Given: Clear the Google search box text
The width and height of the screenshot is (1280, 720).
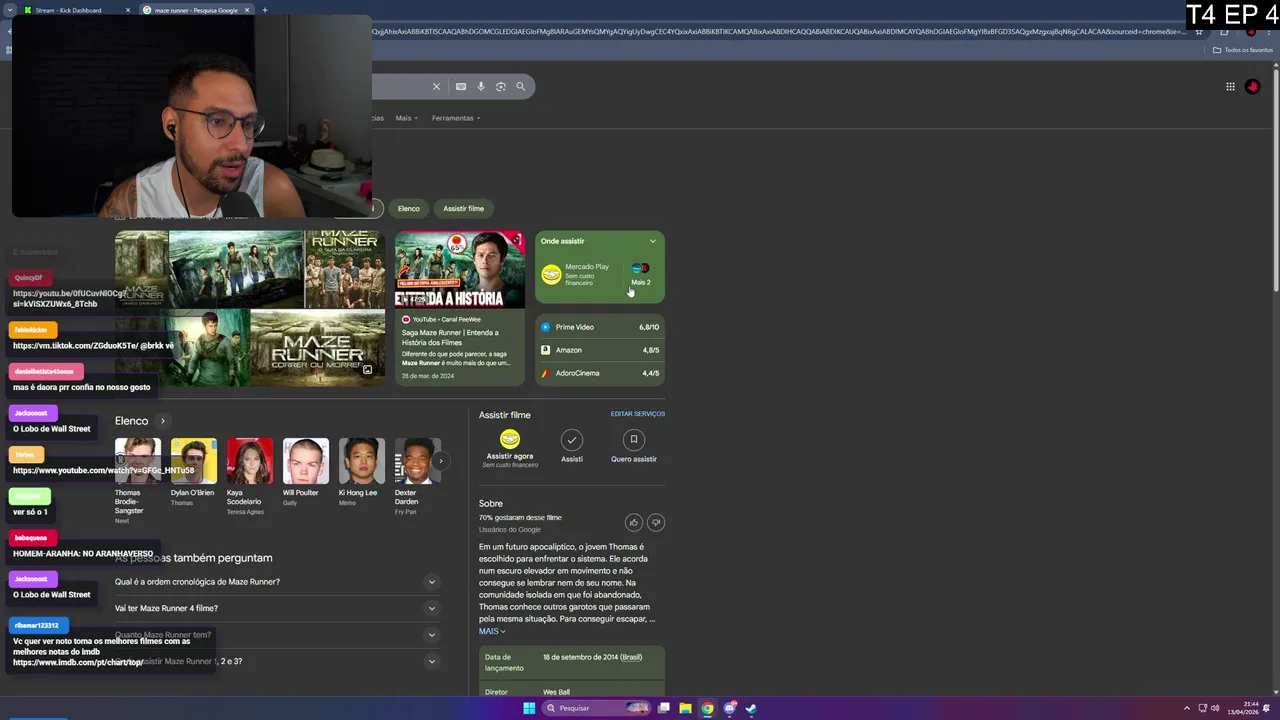Looking at the screenshot, I should click(x=436, y=87).
